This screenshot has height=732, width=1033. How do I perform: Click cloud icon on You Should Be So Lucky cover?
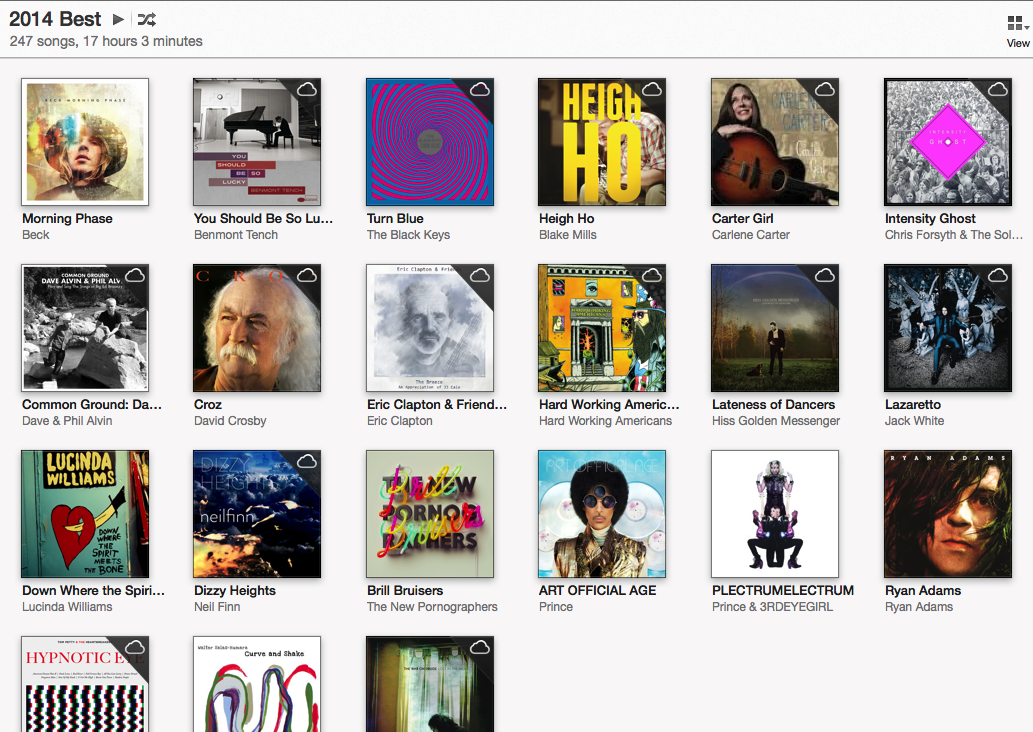[x=307, y=89]
